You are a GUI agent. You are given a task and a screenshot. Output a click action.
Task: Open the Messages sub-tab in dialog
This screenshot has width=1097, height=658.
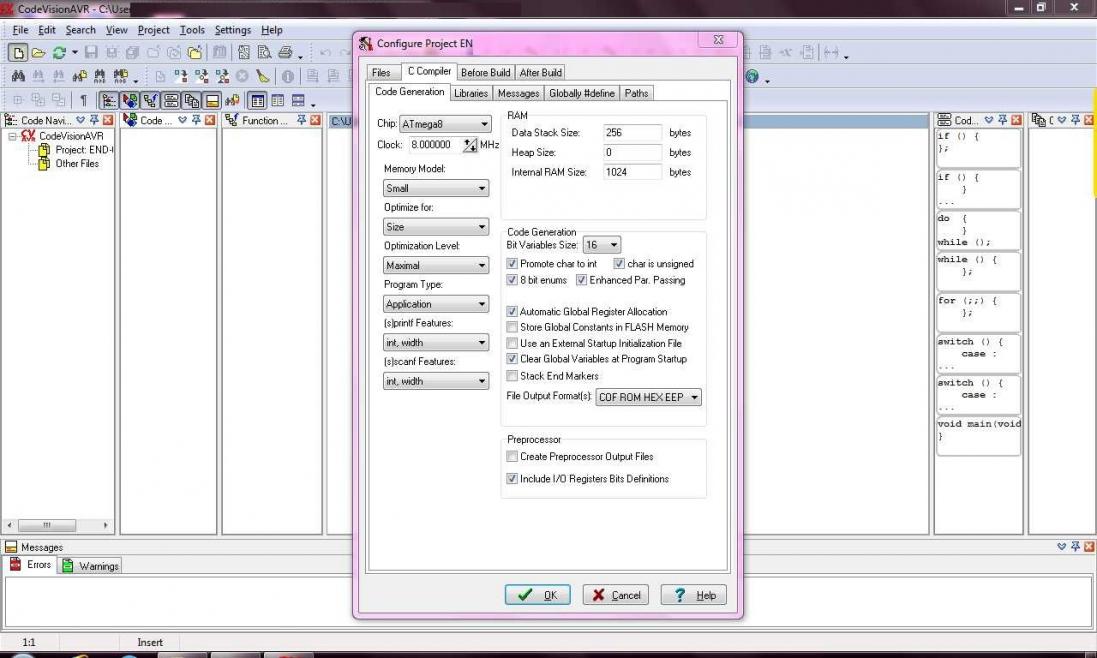pos(518,94)
